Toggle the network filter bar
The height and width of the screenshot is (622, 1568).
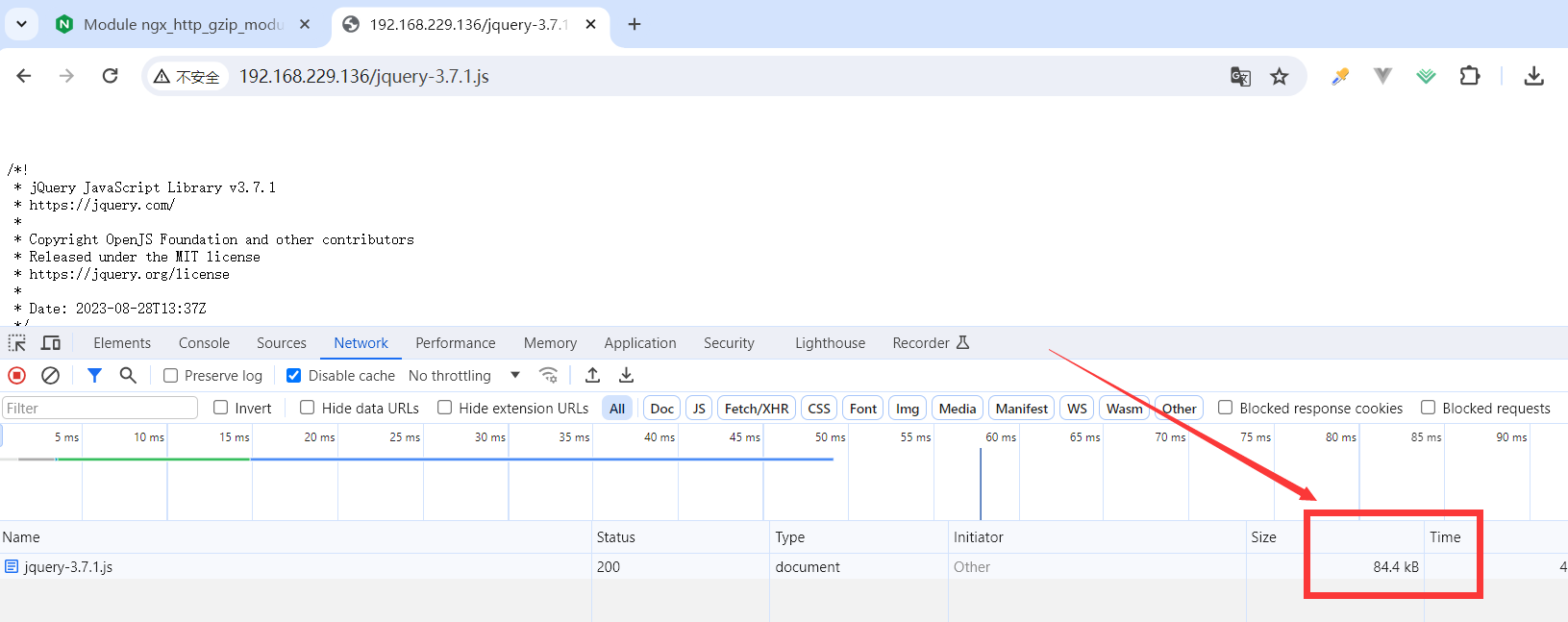94,376
